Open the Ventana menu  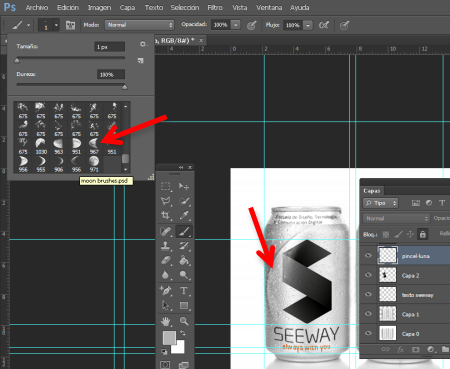[269, 7]
